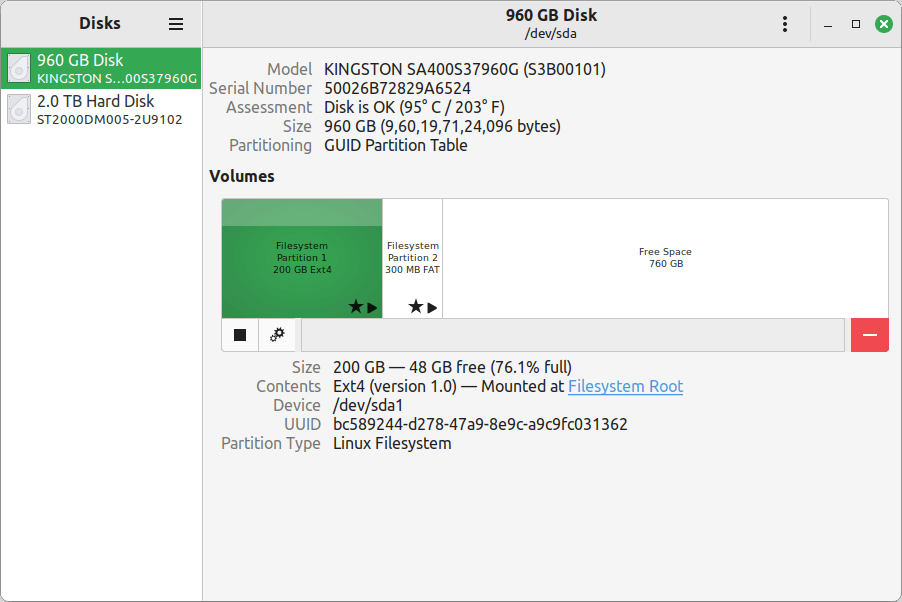This screenshot has height=602, width=902.
Task: Click the 2.0 TB hard disk icon
Action: 19,109
